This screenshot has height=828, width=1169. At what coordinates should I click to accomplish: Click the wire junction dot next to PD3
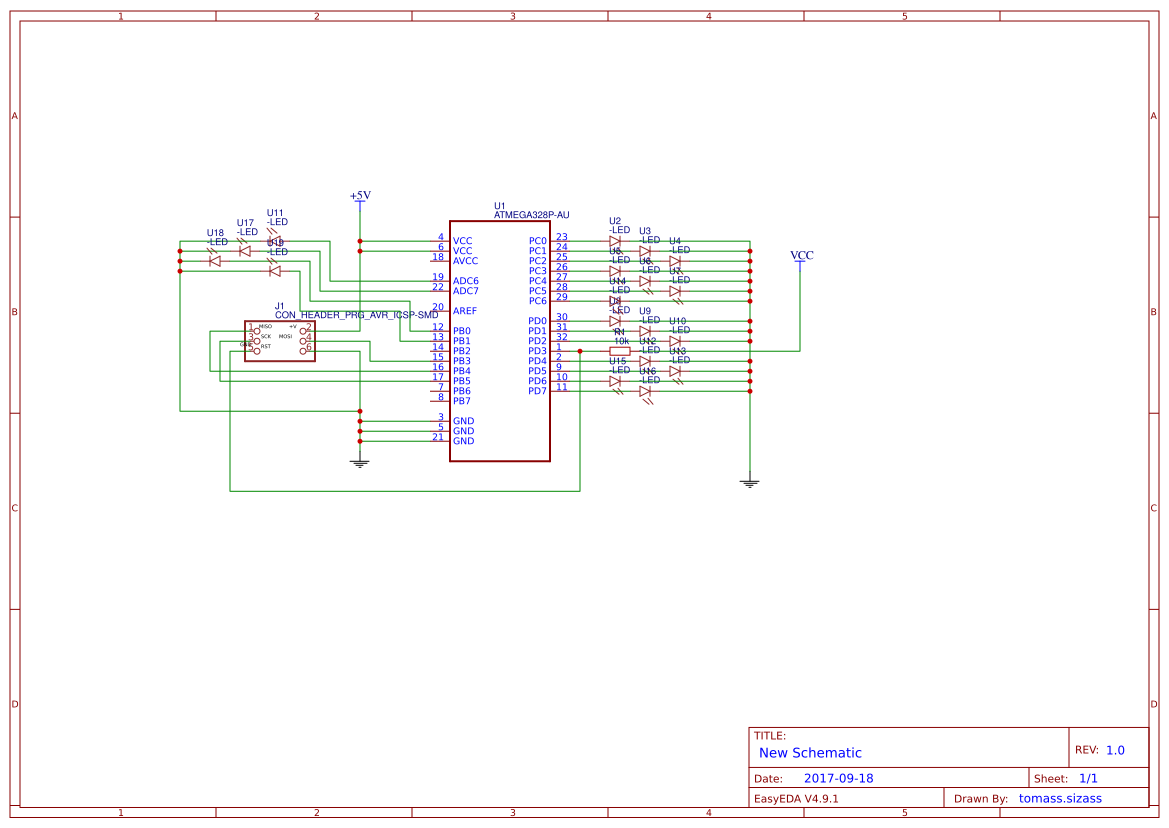(x=580, y=351)
